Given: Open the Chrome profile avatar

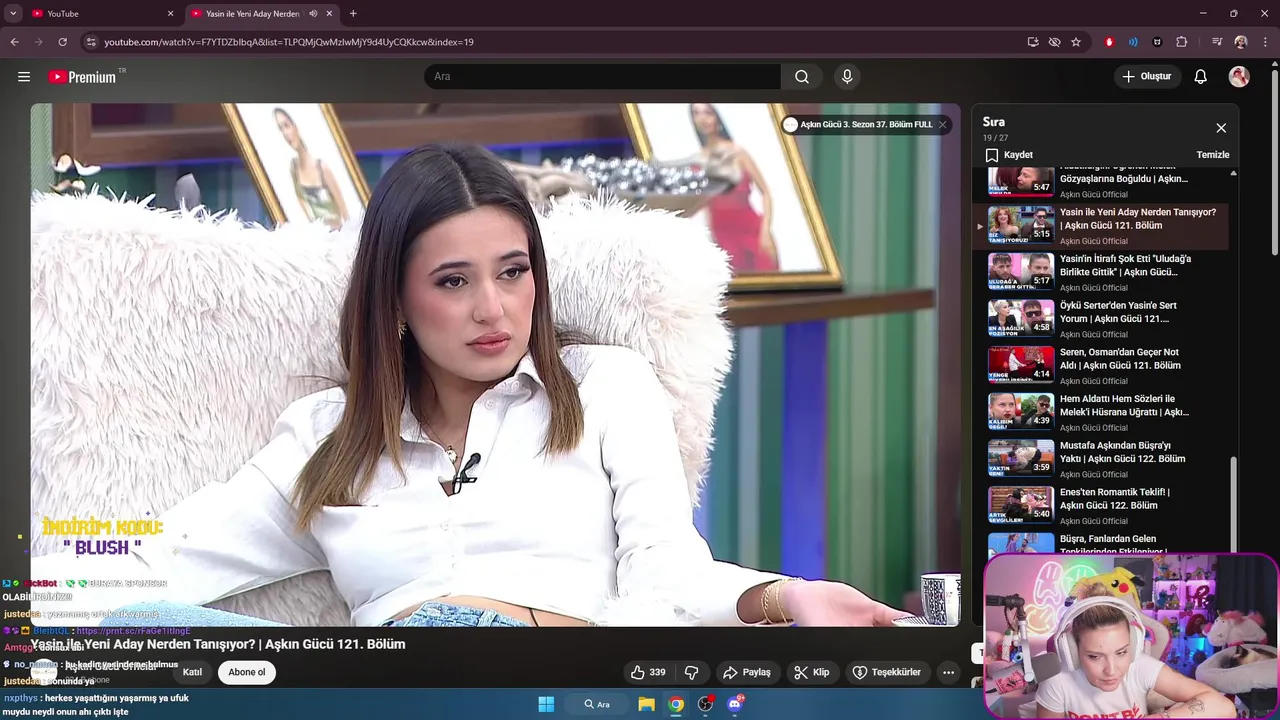Looking at the screenshot, I should [x=1241, y=42].
